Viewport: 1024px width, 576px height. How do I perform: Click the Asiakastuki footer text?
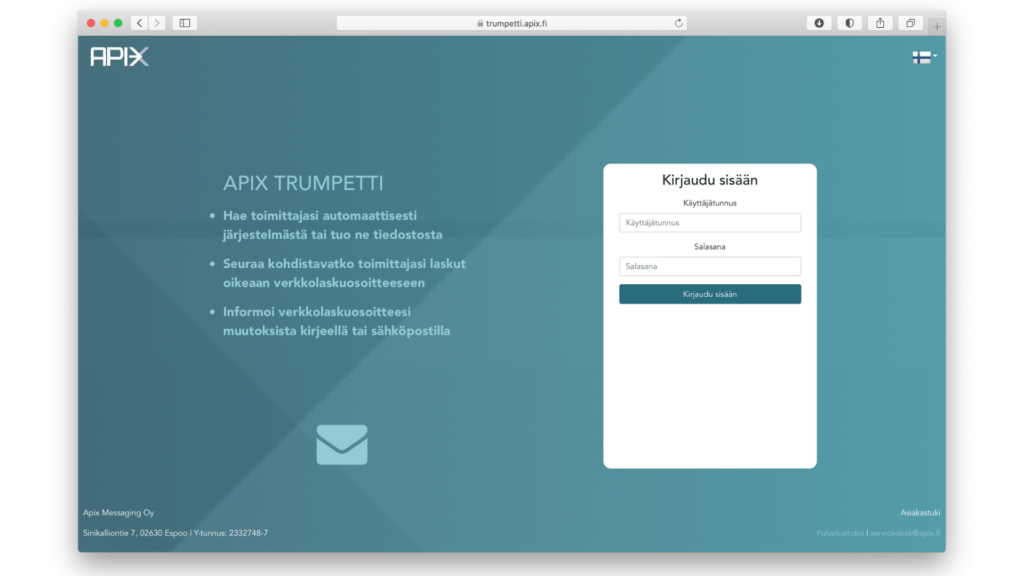[x=920, y=513]
